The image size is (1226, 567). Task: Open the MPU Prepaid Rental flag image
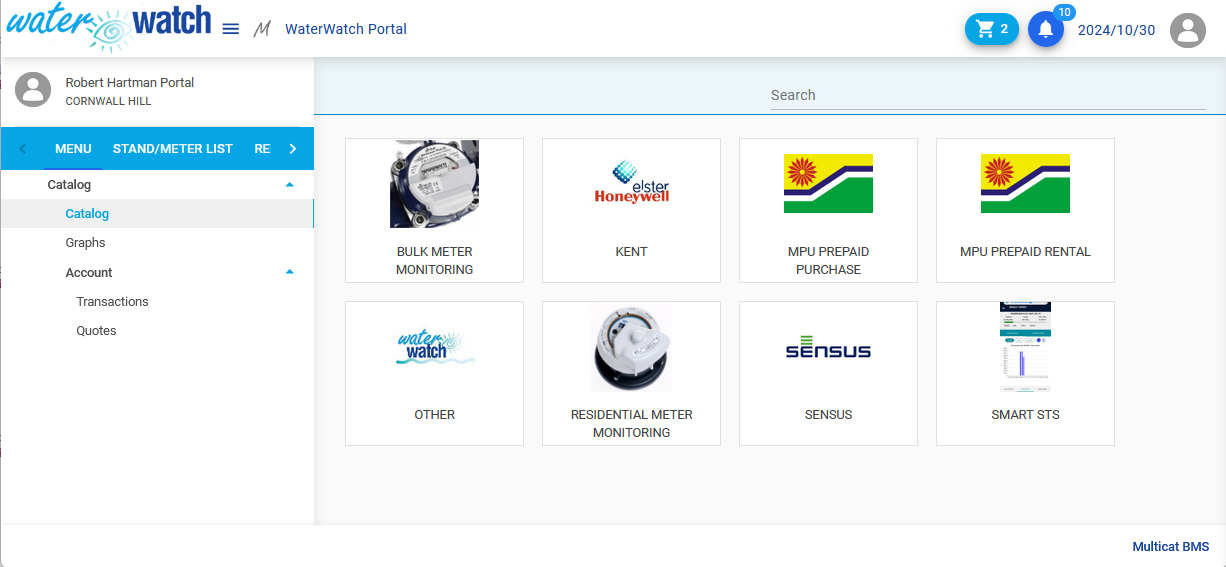[x=1025, y=184]
